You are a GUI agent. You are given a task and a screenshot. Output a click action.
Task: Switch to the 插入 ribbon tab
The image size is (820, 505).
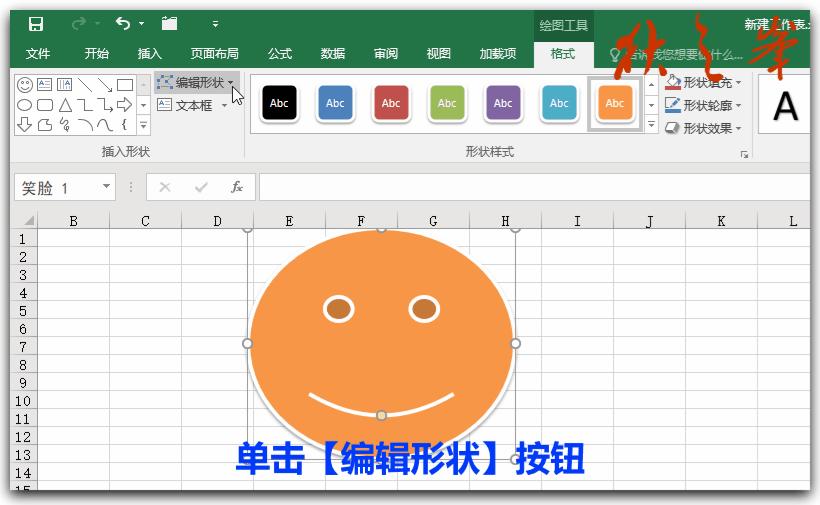tap(150, 53)
